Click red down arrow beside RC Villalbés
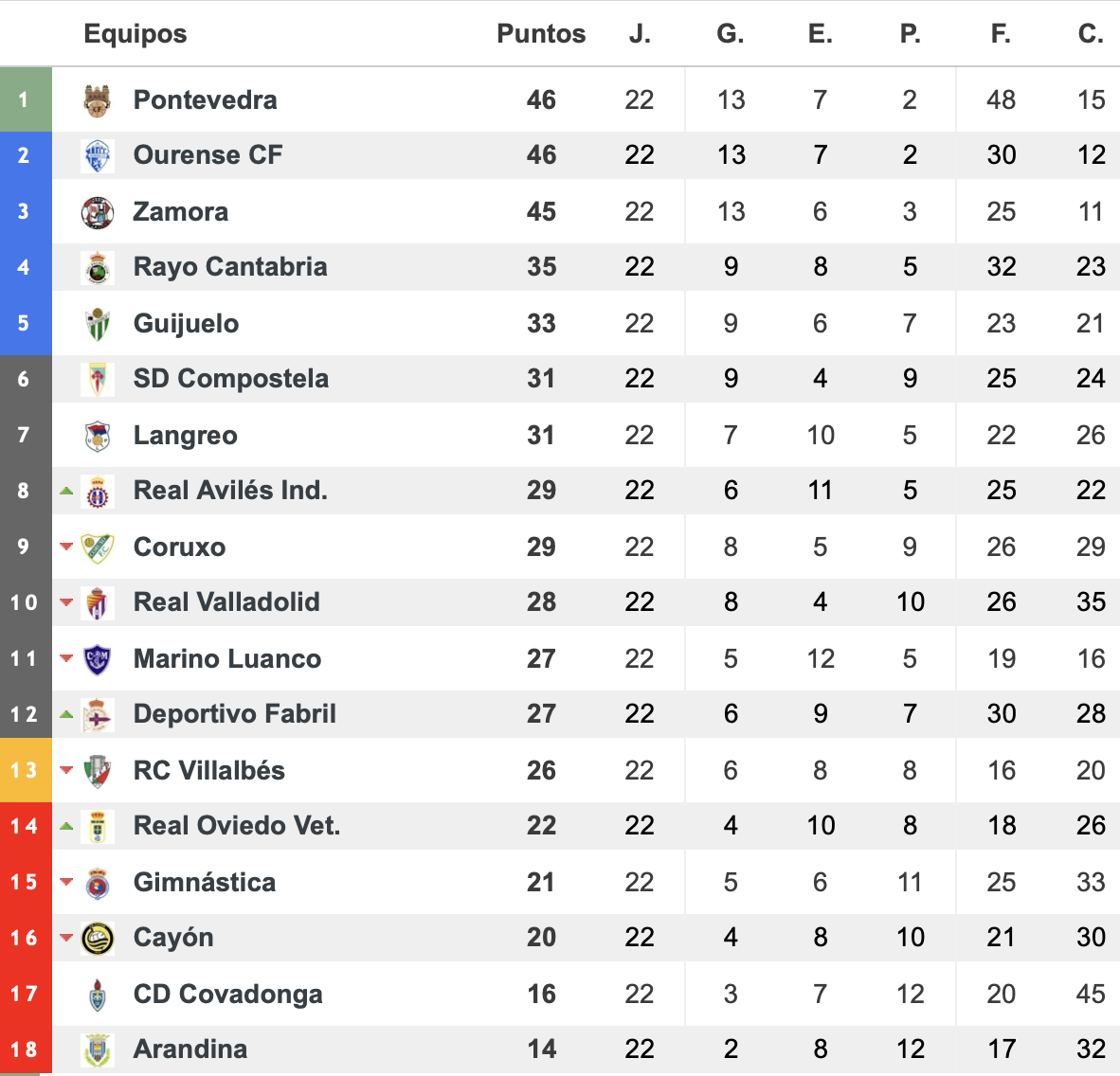The image size is (1120, 1076). point(66,770)
